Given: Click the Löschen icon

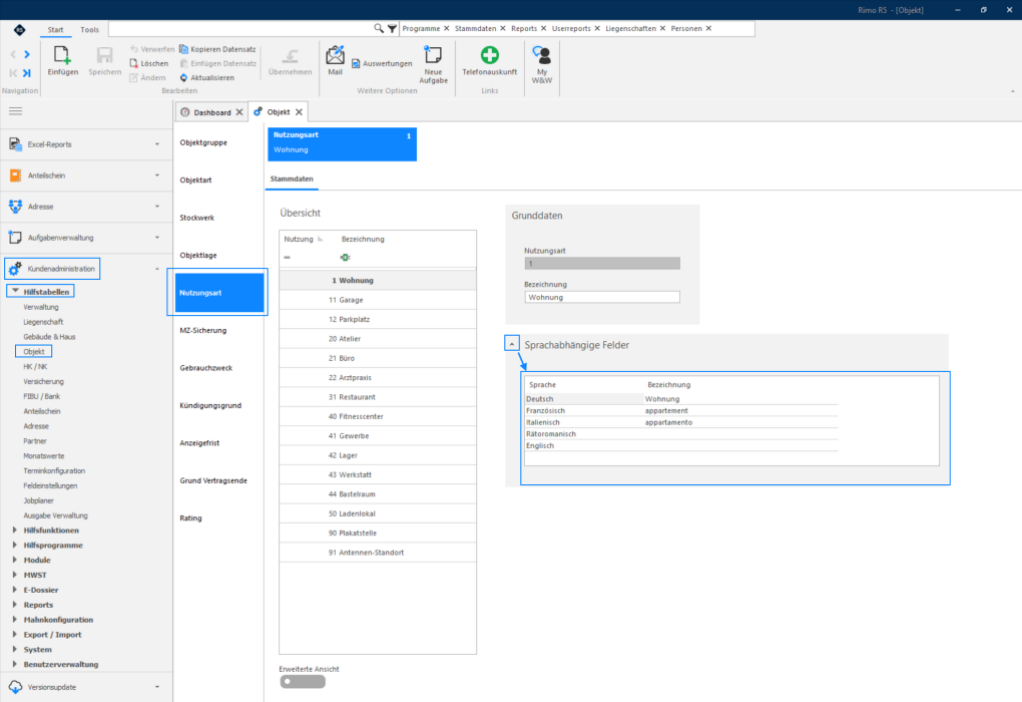Looking at the screenshot, I should point(134,63).
